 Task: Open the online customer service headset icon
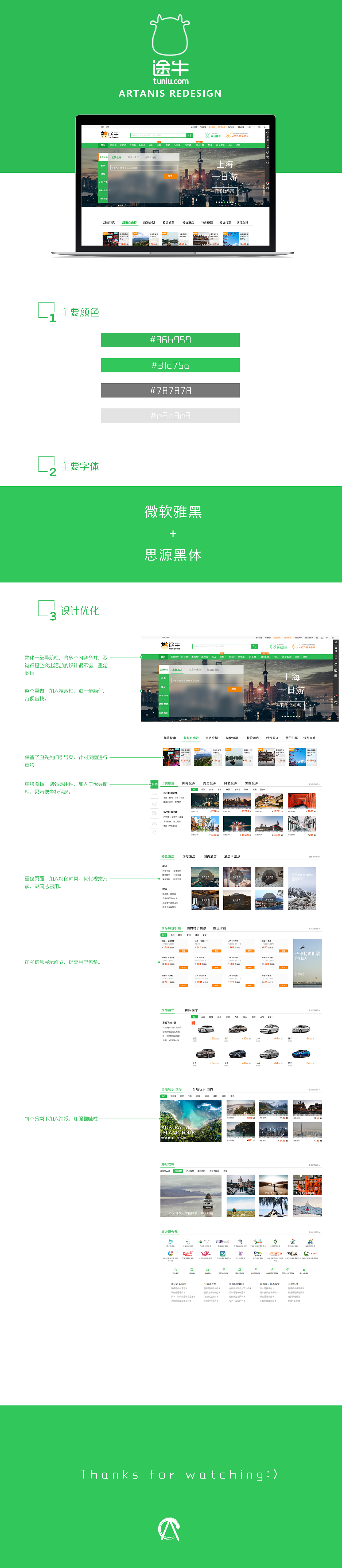(x=273, y=647)
